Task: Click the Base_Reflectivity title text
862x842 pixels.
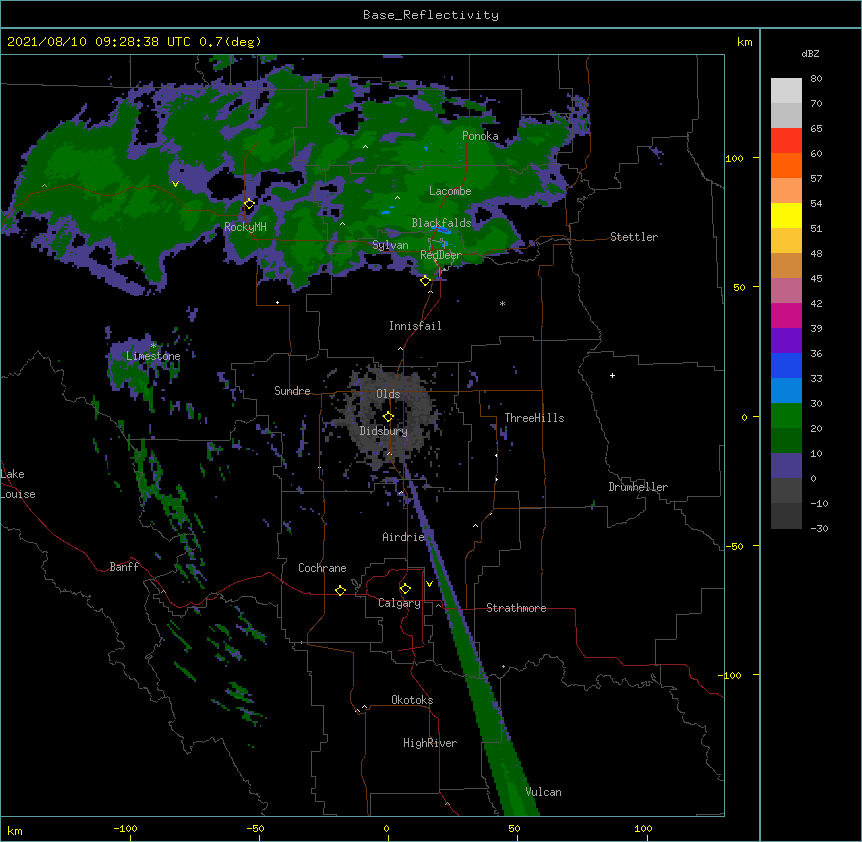Action: click(x=431, y=15)
